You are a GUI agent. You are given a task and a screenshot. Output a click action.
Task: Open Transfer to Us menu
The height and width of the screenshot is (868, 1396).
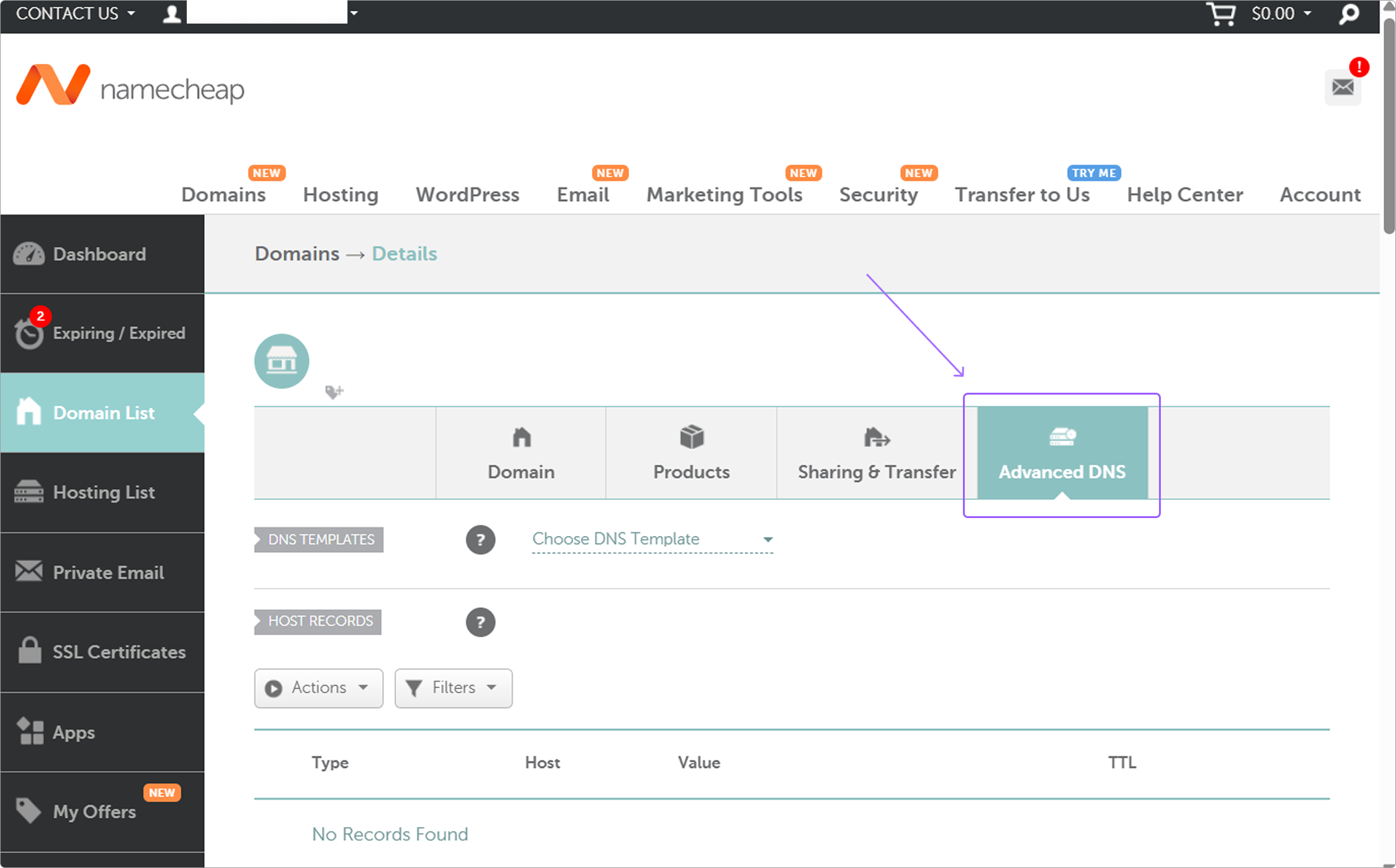1022,195
